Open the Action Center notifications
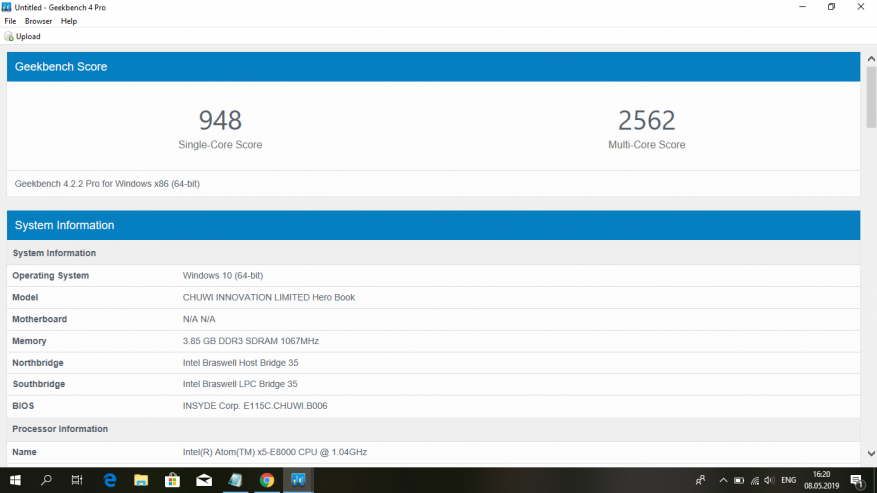The image size is (877, 493). (x=857, y=480)
